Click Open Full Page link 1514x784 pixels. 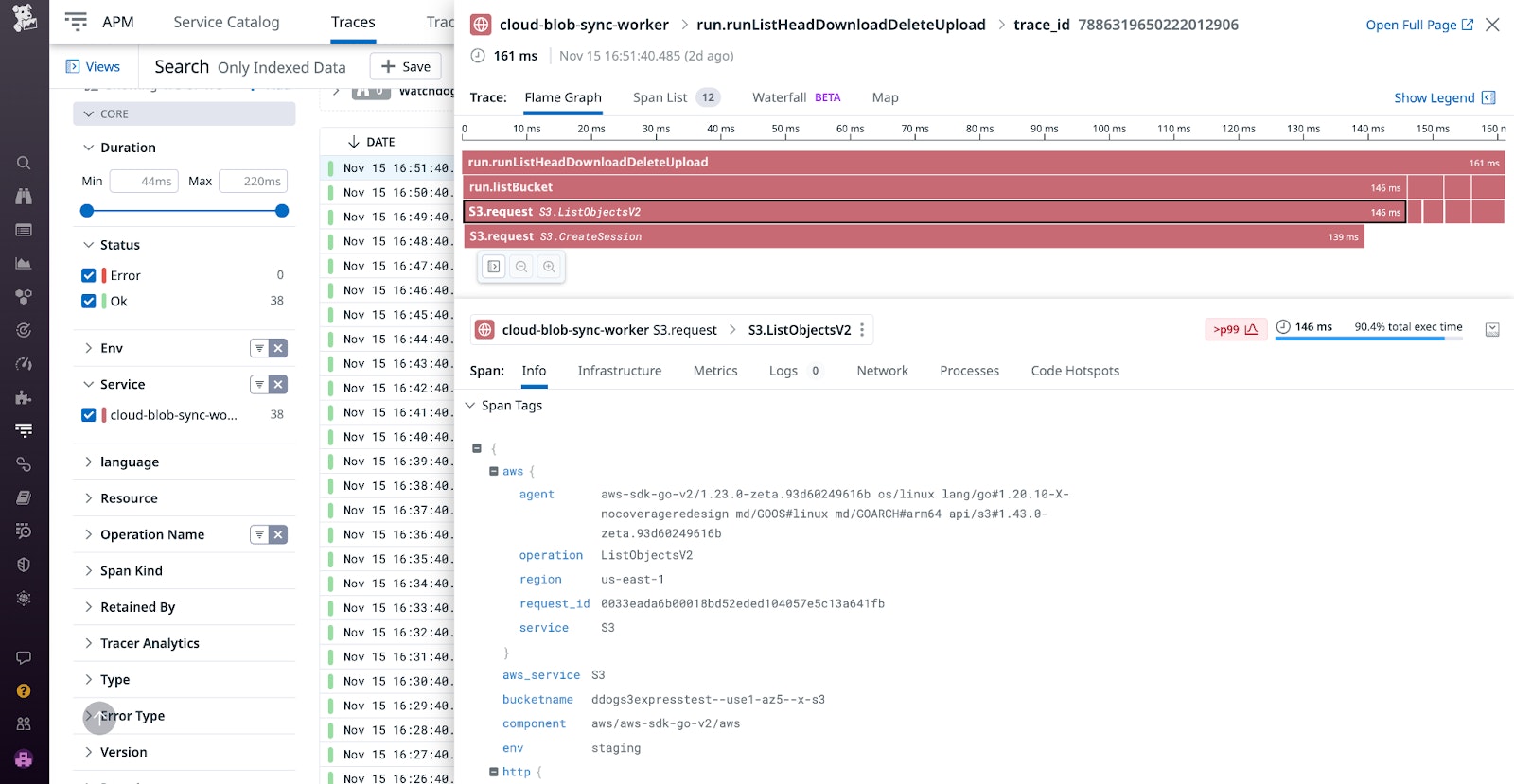[1418, 25]
